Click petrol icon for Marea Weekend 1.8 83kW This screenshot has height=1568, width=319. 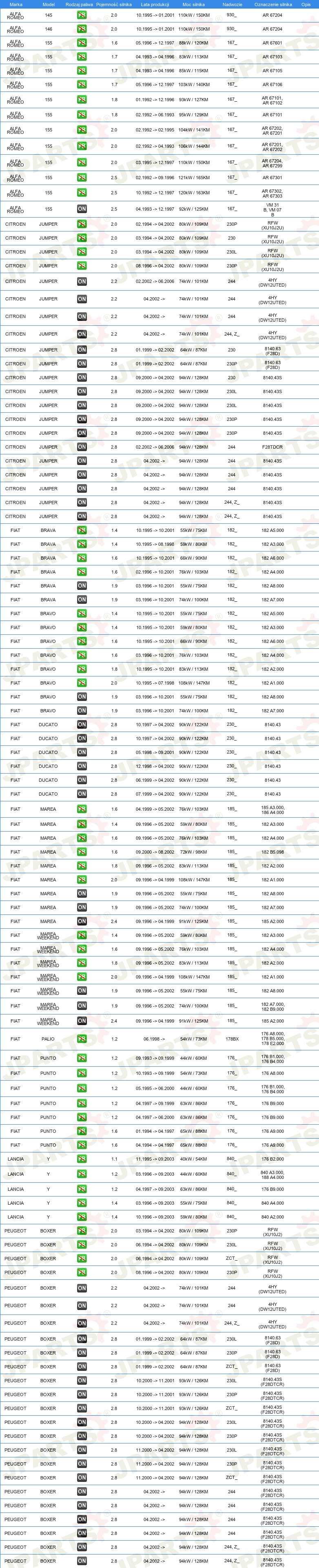pos(82,963)
